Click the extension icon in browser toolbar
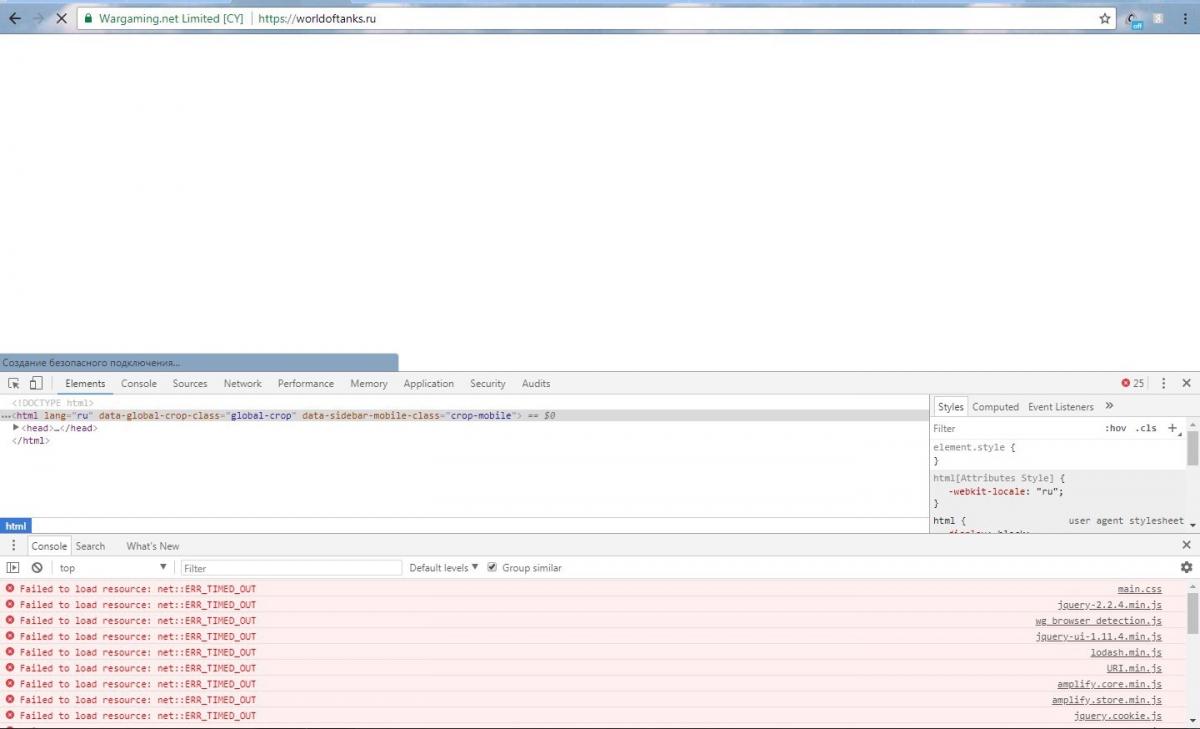This screenshot has height=729, width=1200. click(1134, 19)
